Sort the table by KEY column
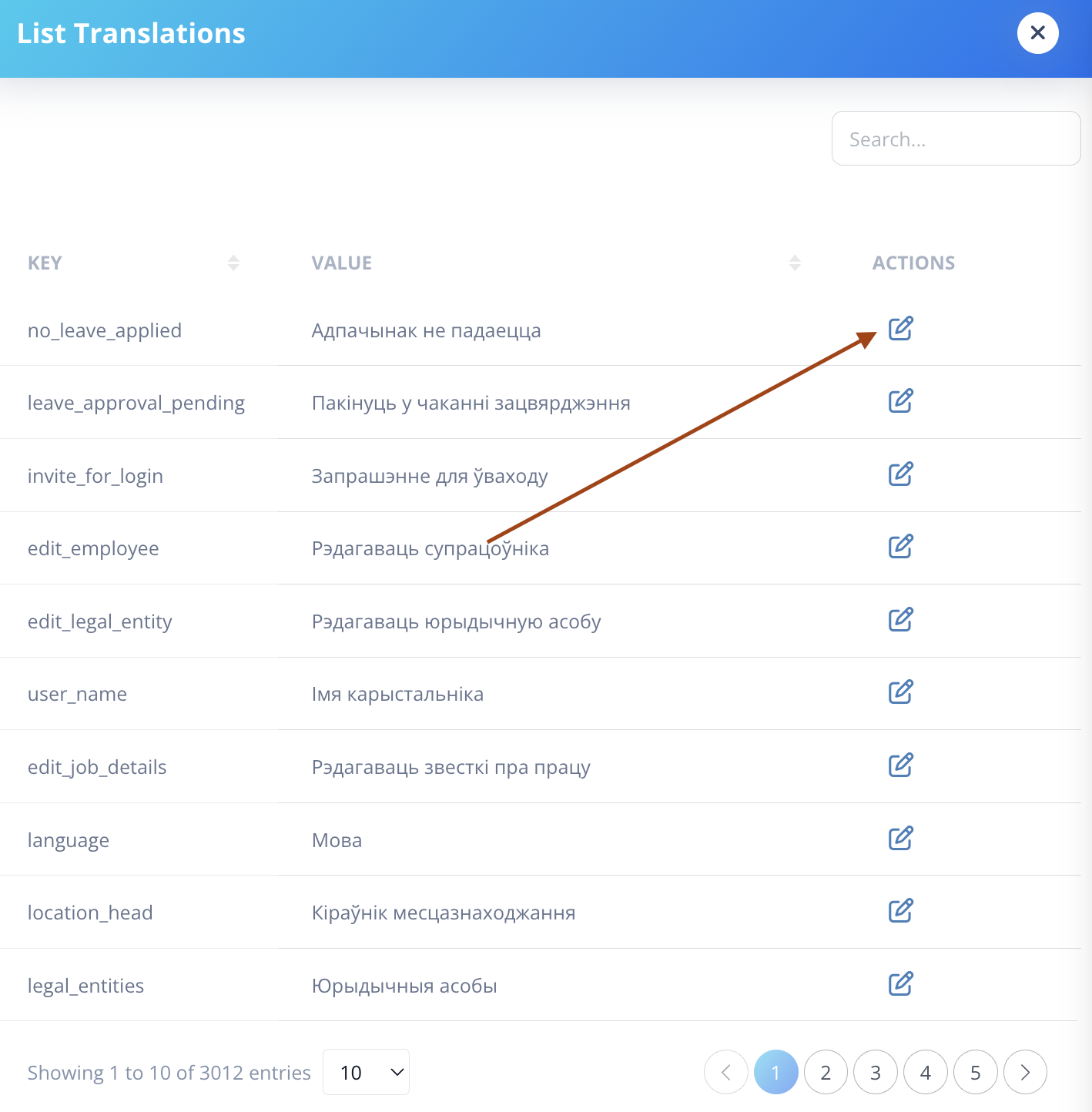 point(233,263)
